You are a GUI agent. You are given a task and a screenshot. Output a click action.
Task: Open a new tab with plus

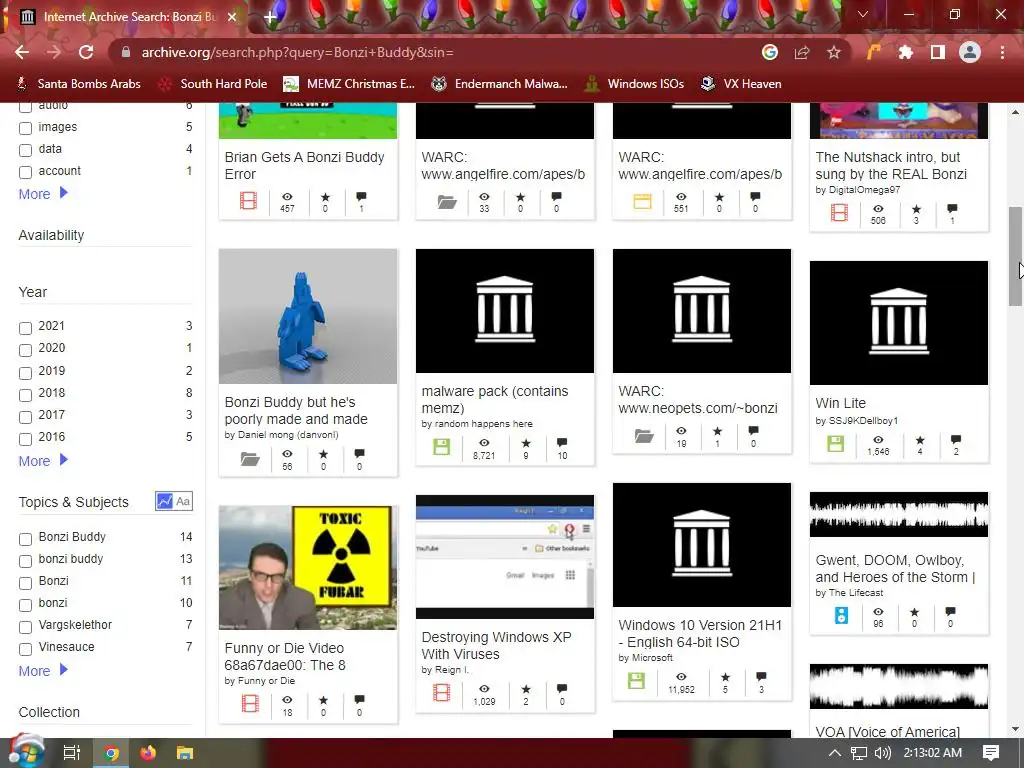click(270, 17)
